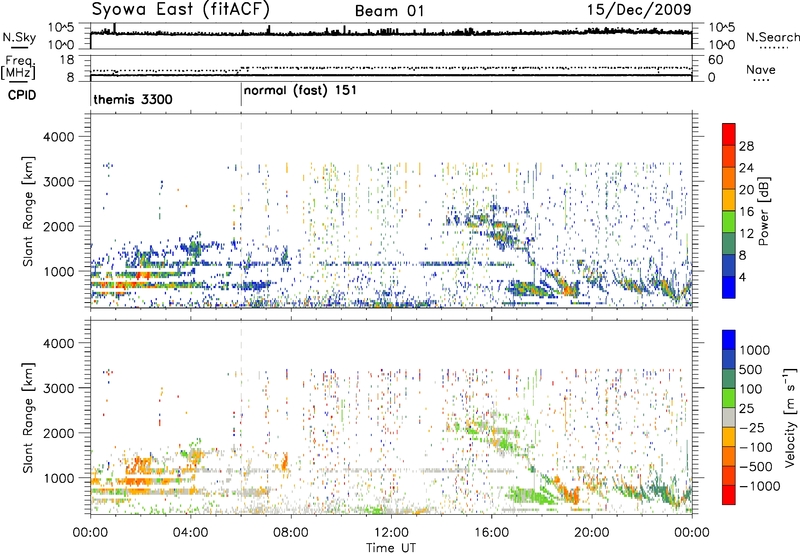Click the 'Velocity [m s-1]' colorbar label
800x554 pixels.
pos(790,417)
